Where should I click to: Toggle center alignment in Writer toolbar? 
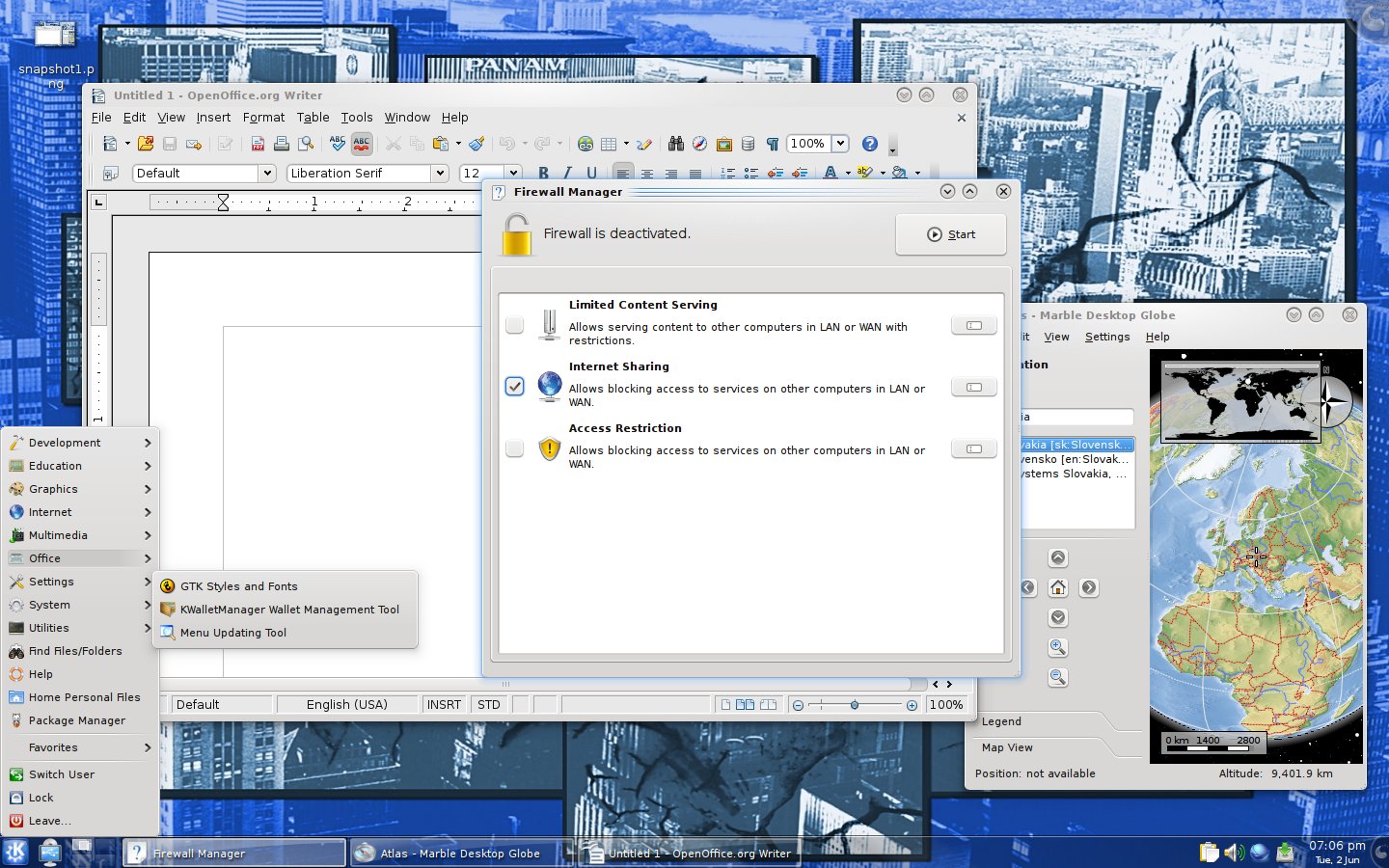pos(646,173)
